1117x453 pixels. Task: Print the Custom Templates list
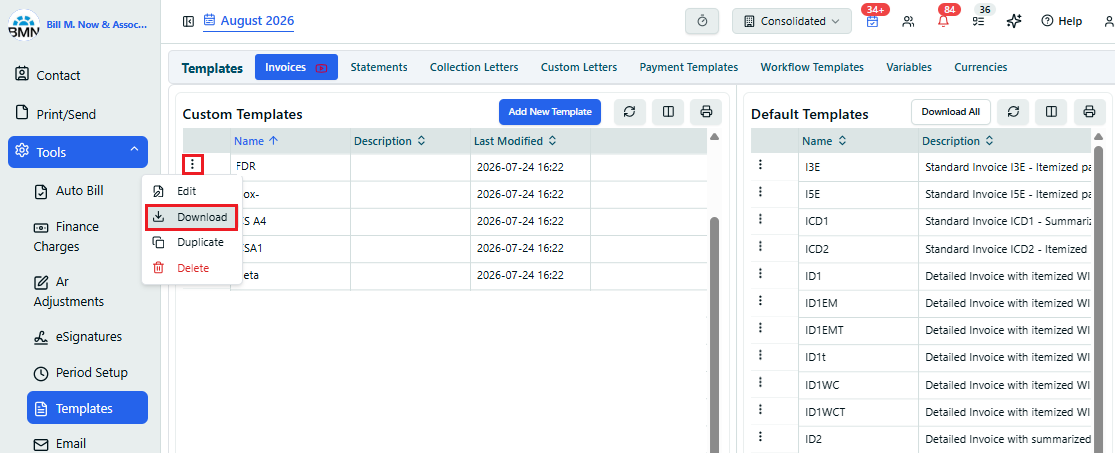click(x=706, y=112)
